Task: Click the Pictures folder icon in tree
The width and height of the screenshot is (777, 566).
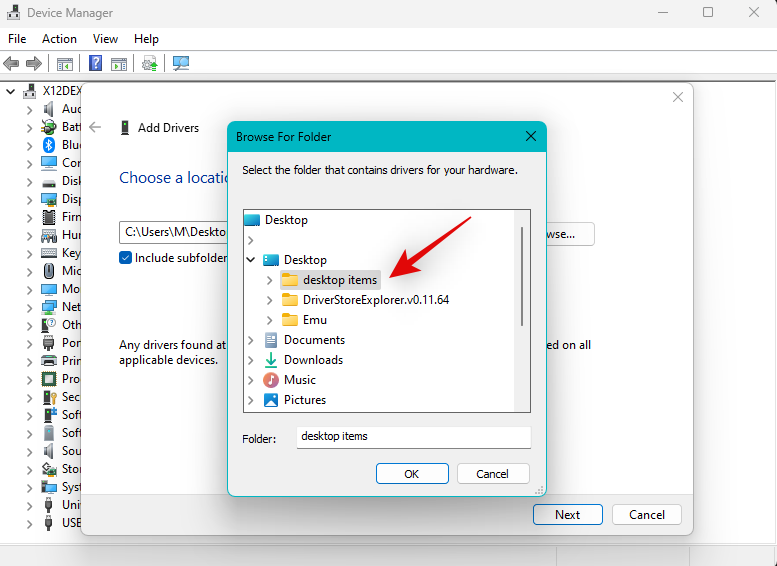Action: coord(271,400)
